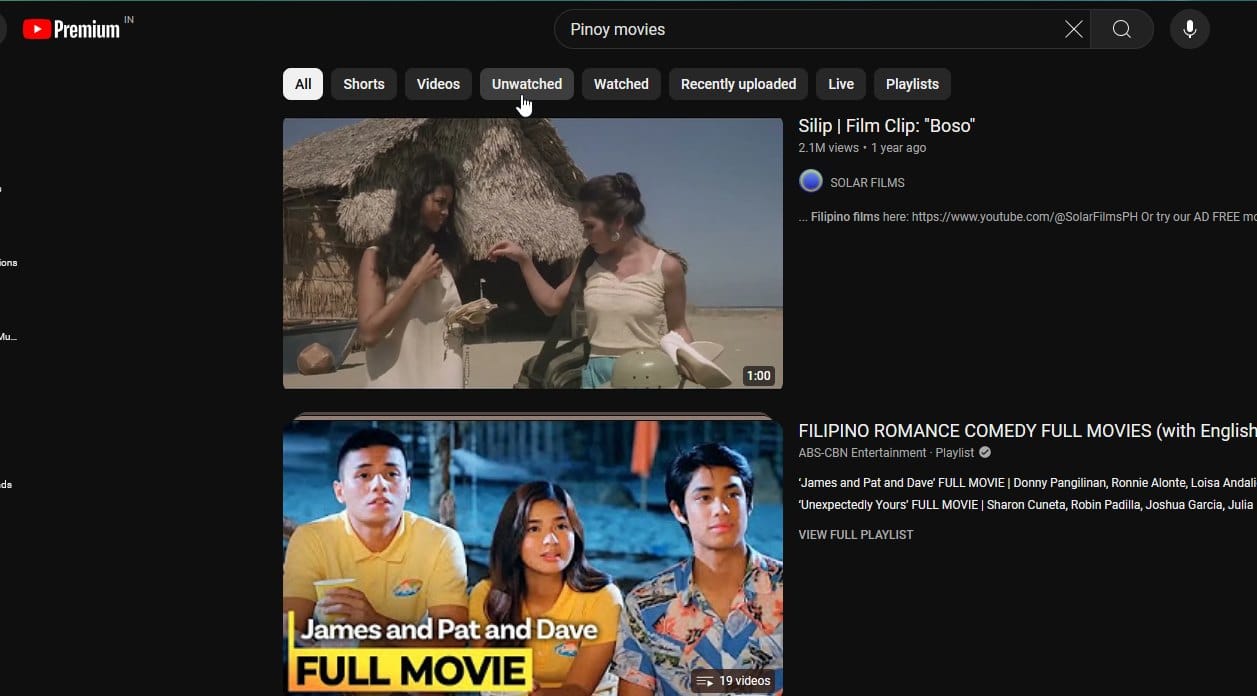Play the Silip film clip thumbnail
The width and height of the screenshot is (1257, 696).
coord(533,253)
